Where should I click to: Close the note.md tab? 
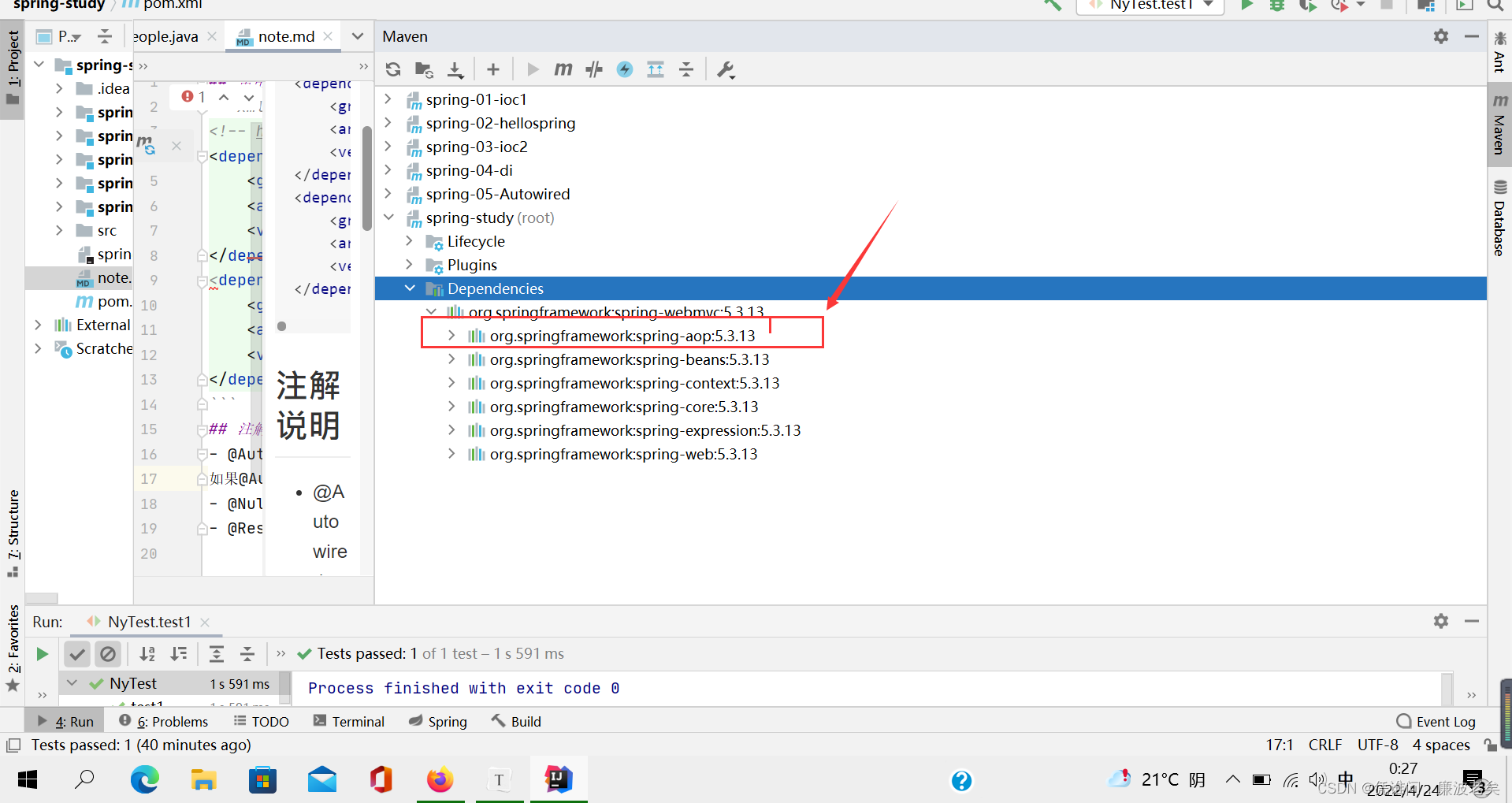(x=328, y=36)
